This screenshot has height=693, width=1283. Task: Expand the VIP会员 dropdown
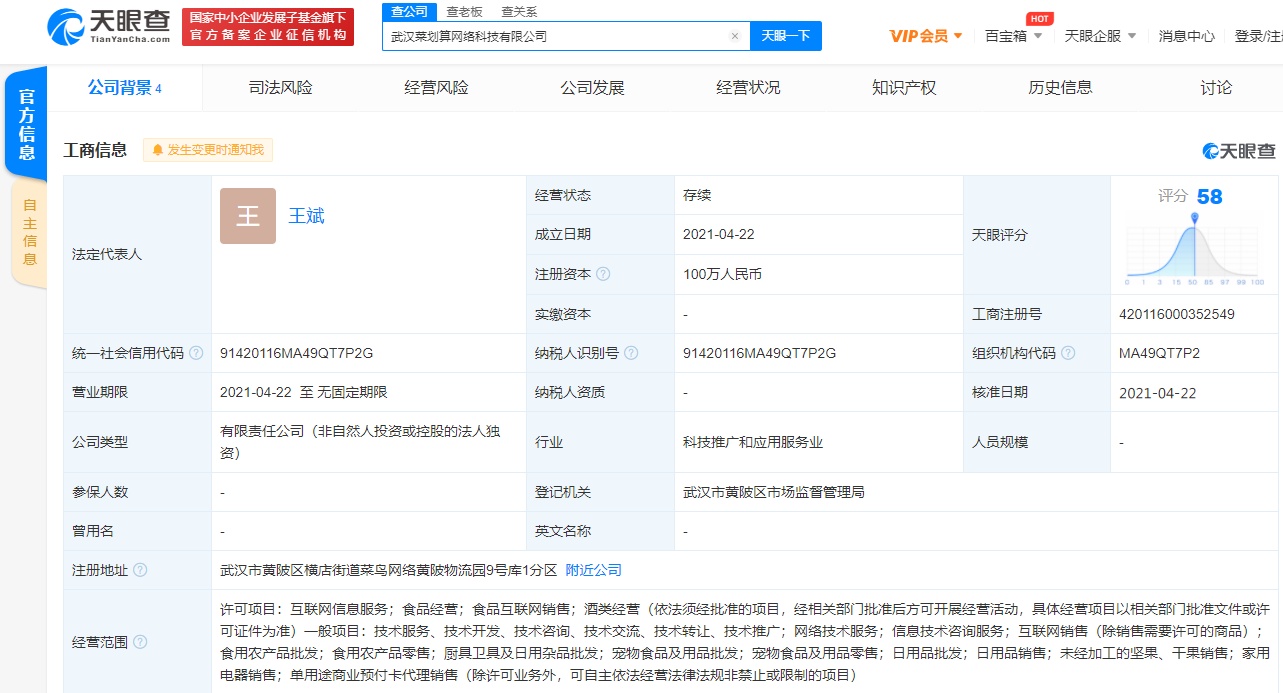pyautogui.click(x=926, y=36)
